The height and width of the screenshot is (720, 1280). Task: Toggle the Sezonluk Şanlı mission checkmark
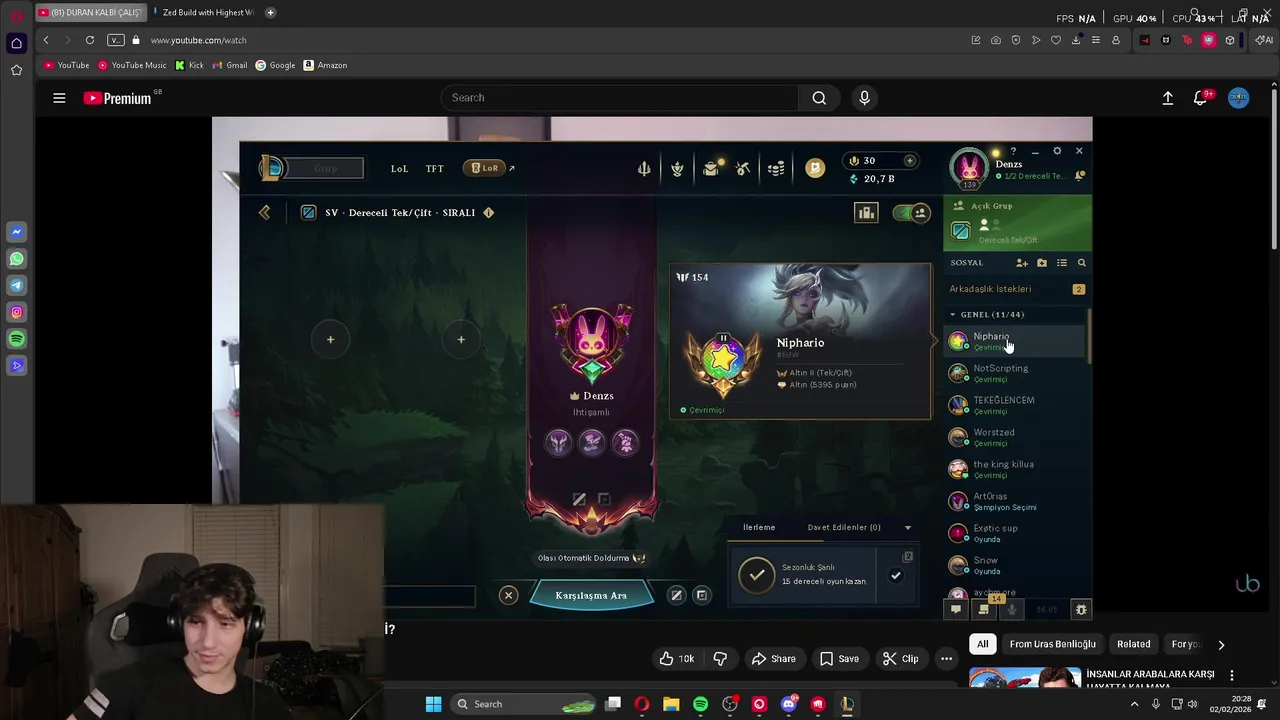tap(896, 576)
